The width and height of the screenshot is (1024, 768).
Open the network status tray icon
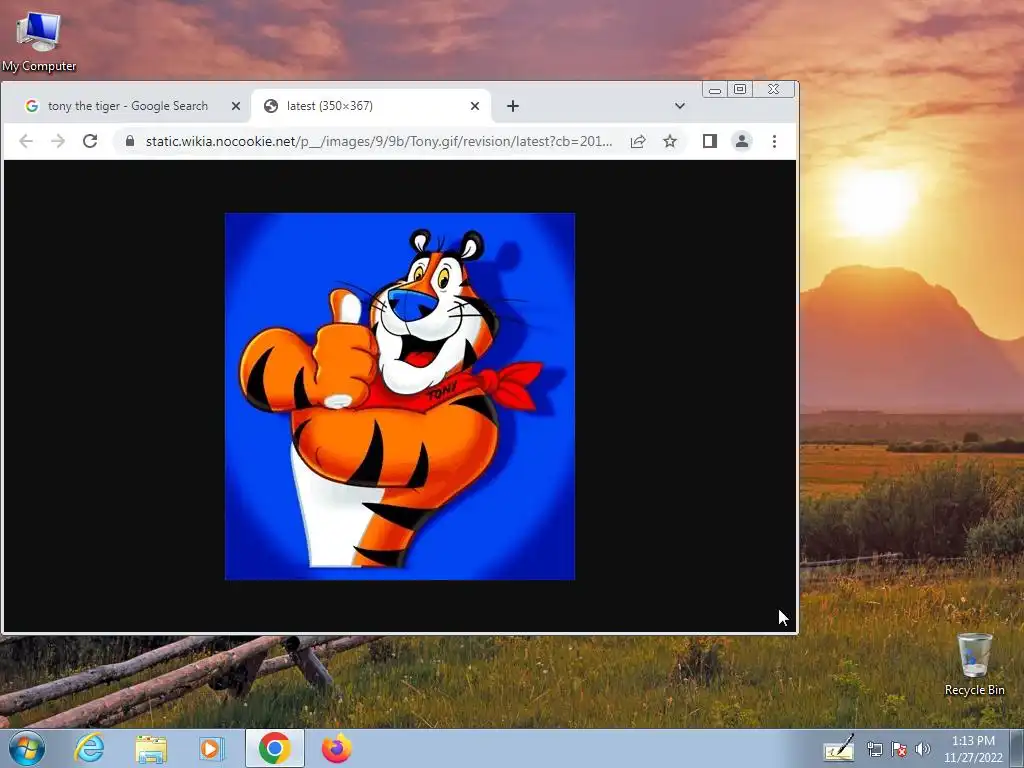[x=874, y=749]
